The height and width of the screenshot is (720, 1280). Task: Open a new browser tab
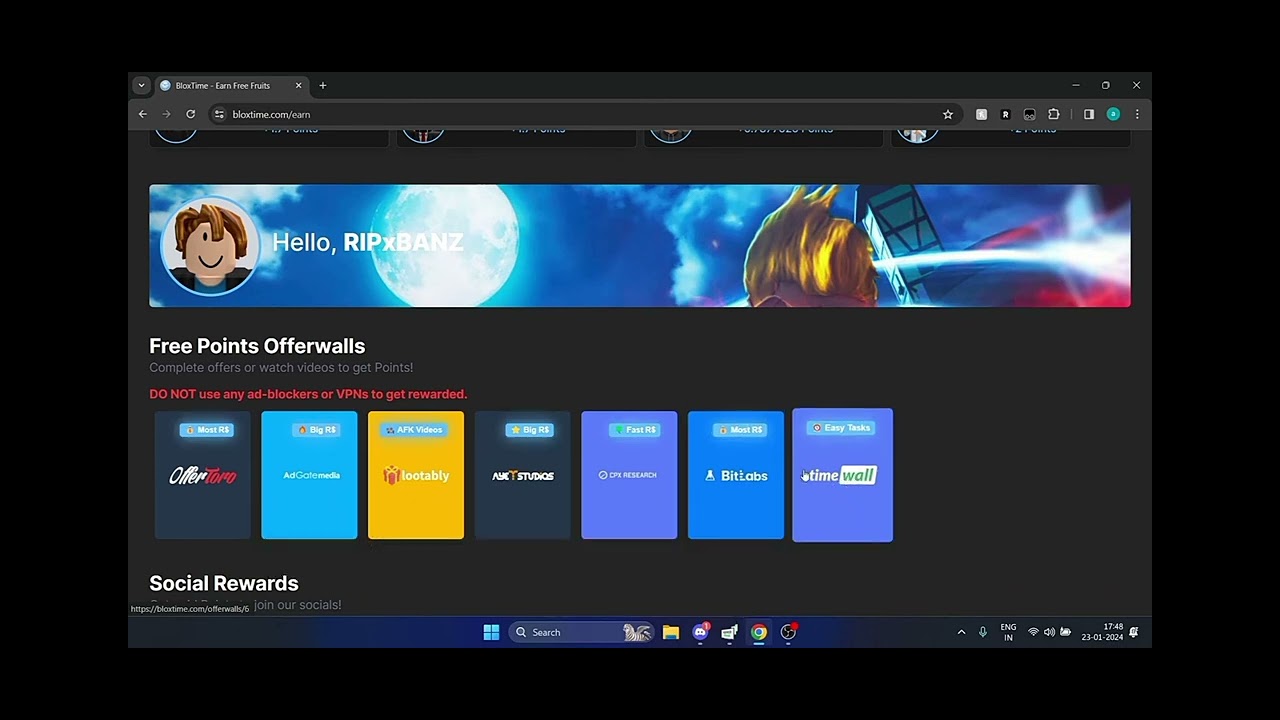[x=322, y=85]
